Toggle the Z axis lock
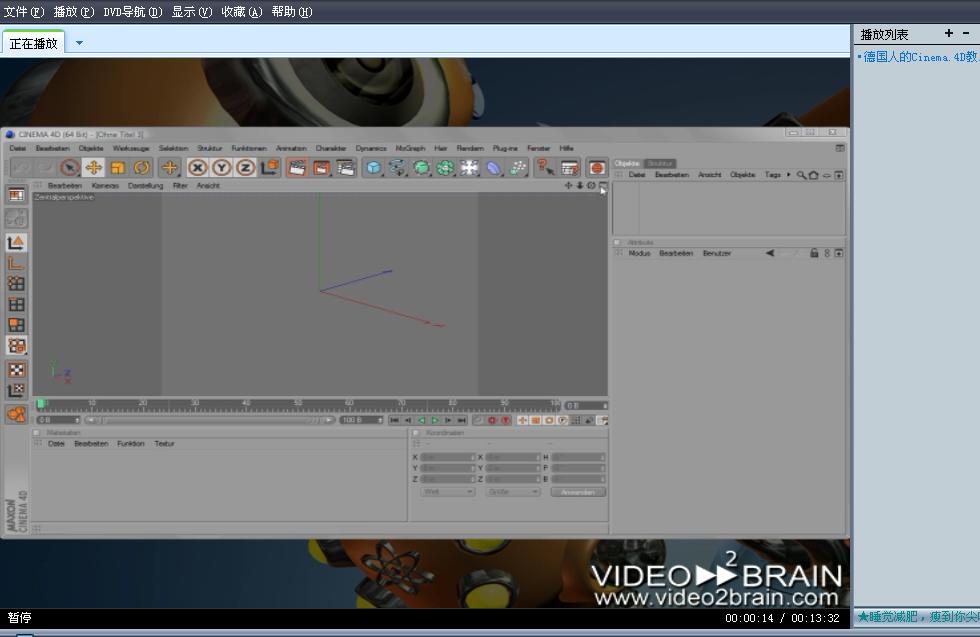 [245, 167]
